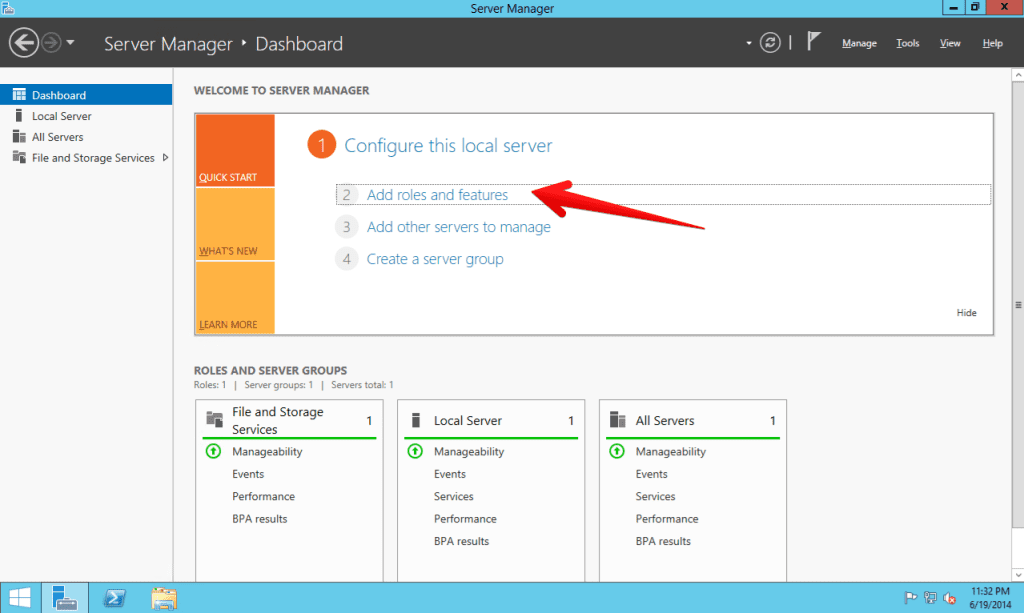
Task: Click the Dashboard sidebar icon
Action: pyautogui.click(x=19, y=95)
